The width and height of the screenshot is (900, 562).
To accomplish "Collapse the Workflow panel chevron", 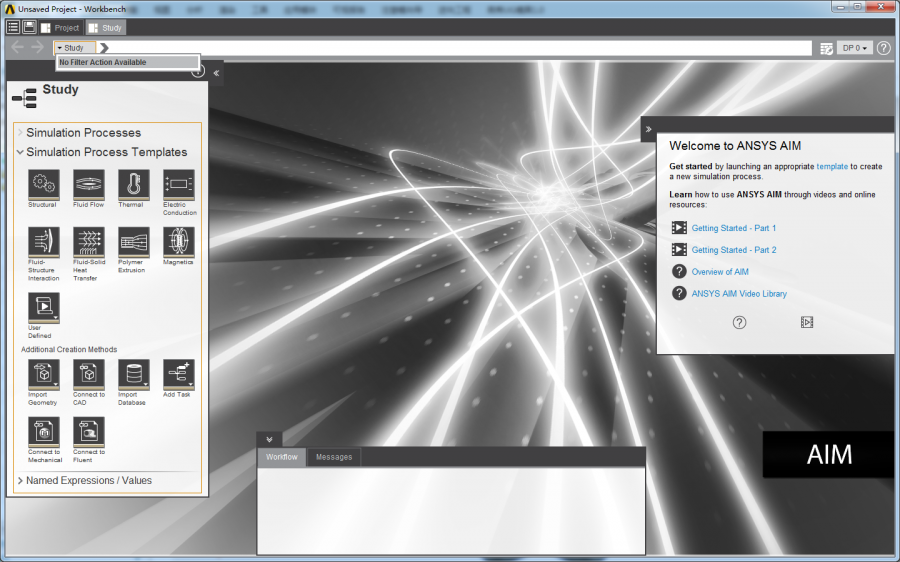I will pyautogui.click(x=269, y=439).
